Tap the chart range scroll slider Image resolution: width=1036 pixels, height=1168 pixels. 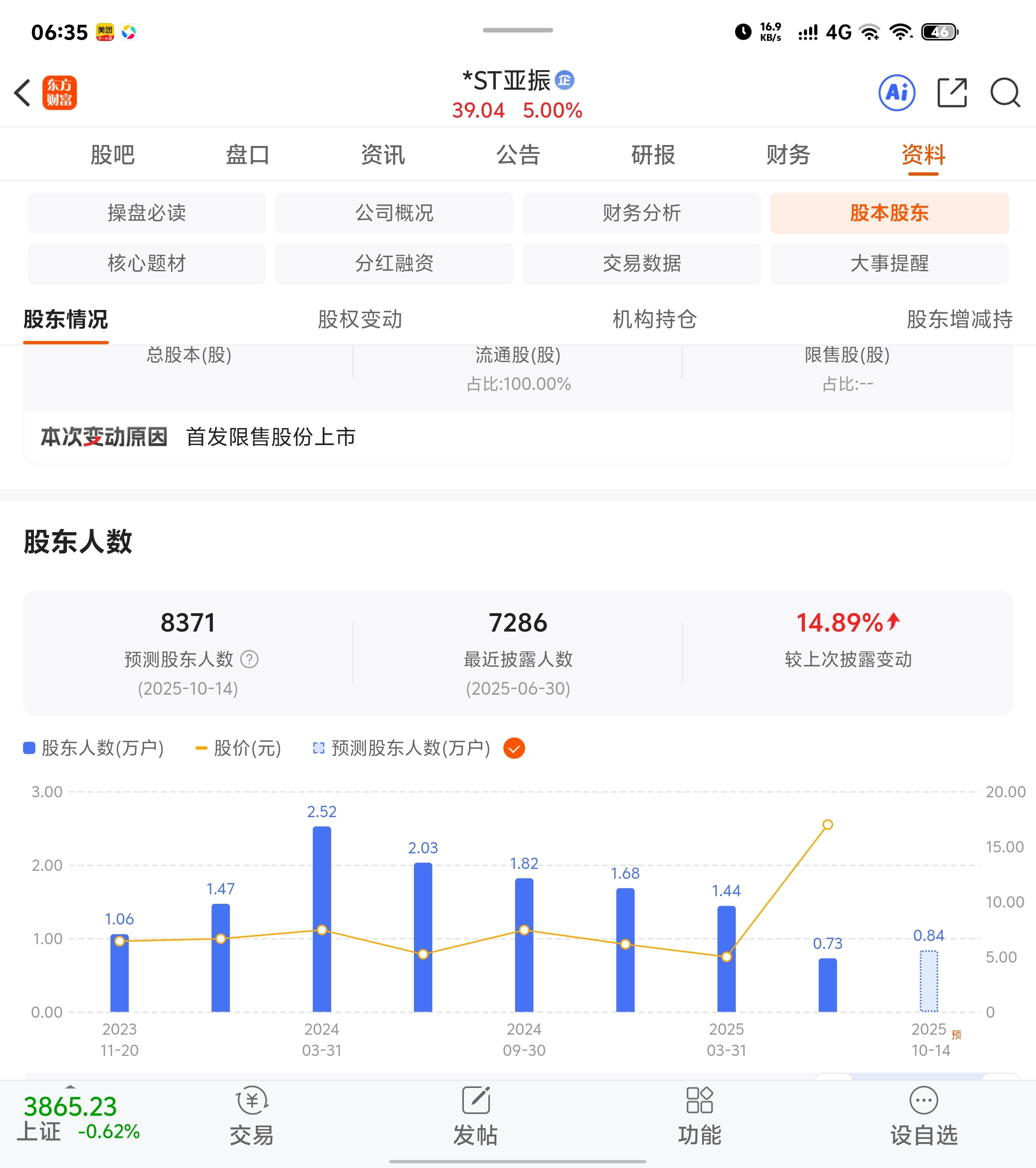click(x=916, y=1076)
